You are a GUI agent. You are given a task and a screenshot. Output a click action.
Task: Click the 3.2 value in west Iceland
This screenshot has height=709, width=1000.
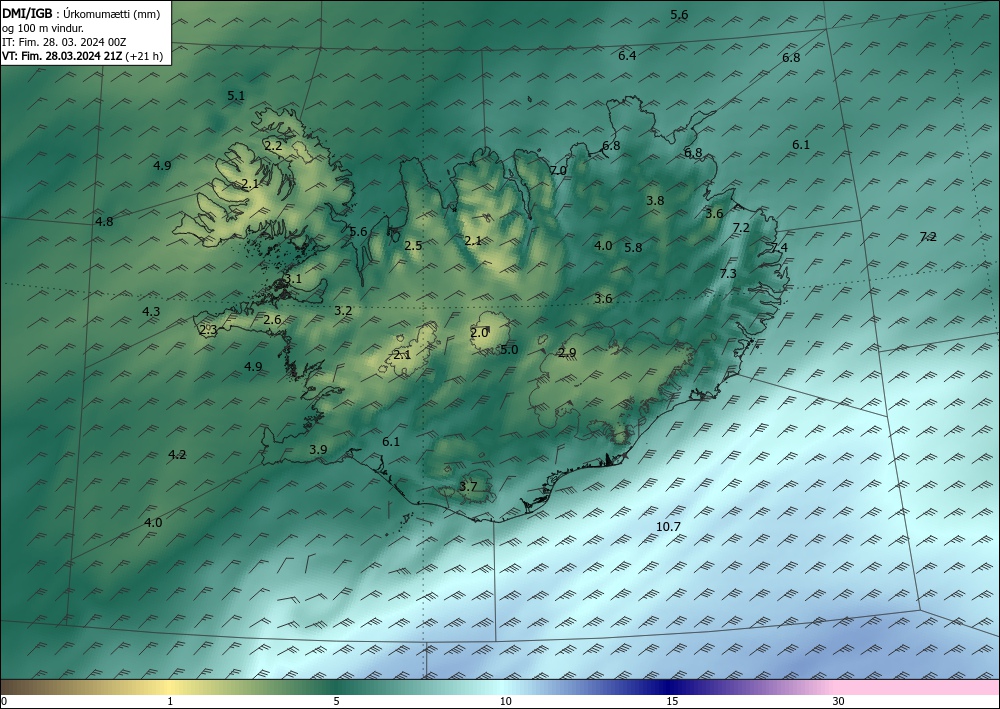(343, 311)
